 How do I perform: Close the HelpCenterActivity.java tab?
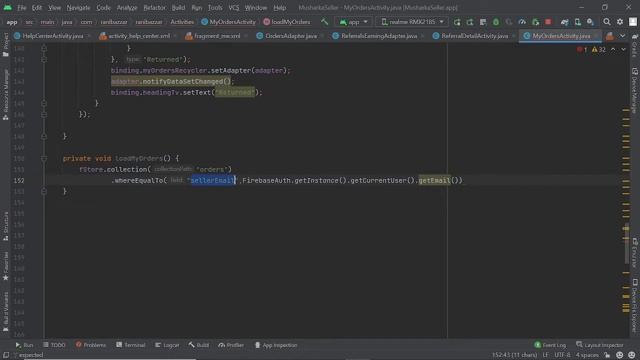click(x=89, y=36)
